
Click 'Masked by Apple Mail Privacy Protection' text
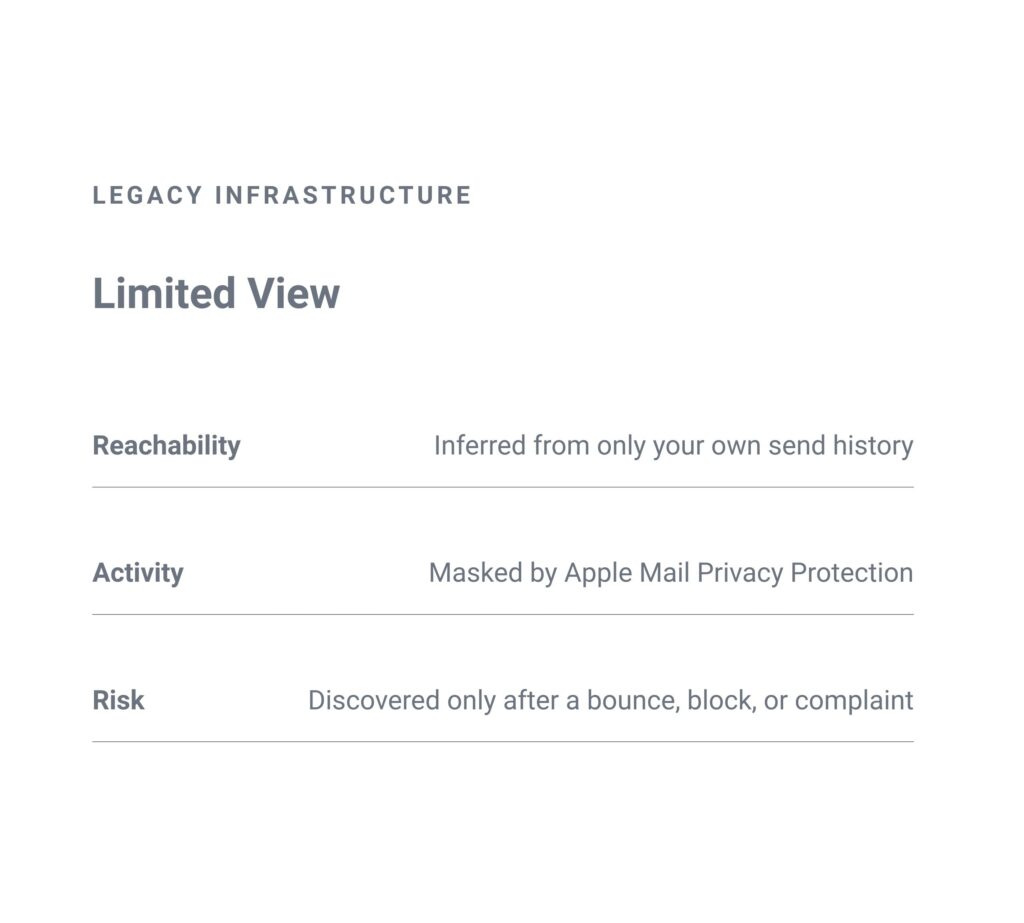670,573
